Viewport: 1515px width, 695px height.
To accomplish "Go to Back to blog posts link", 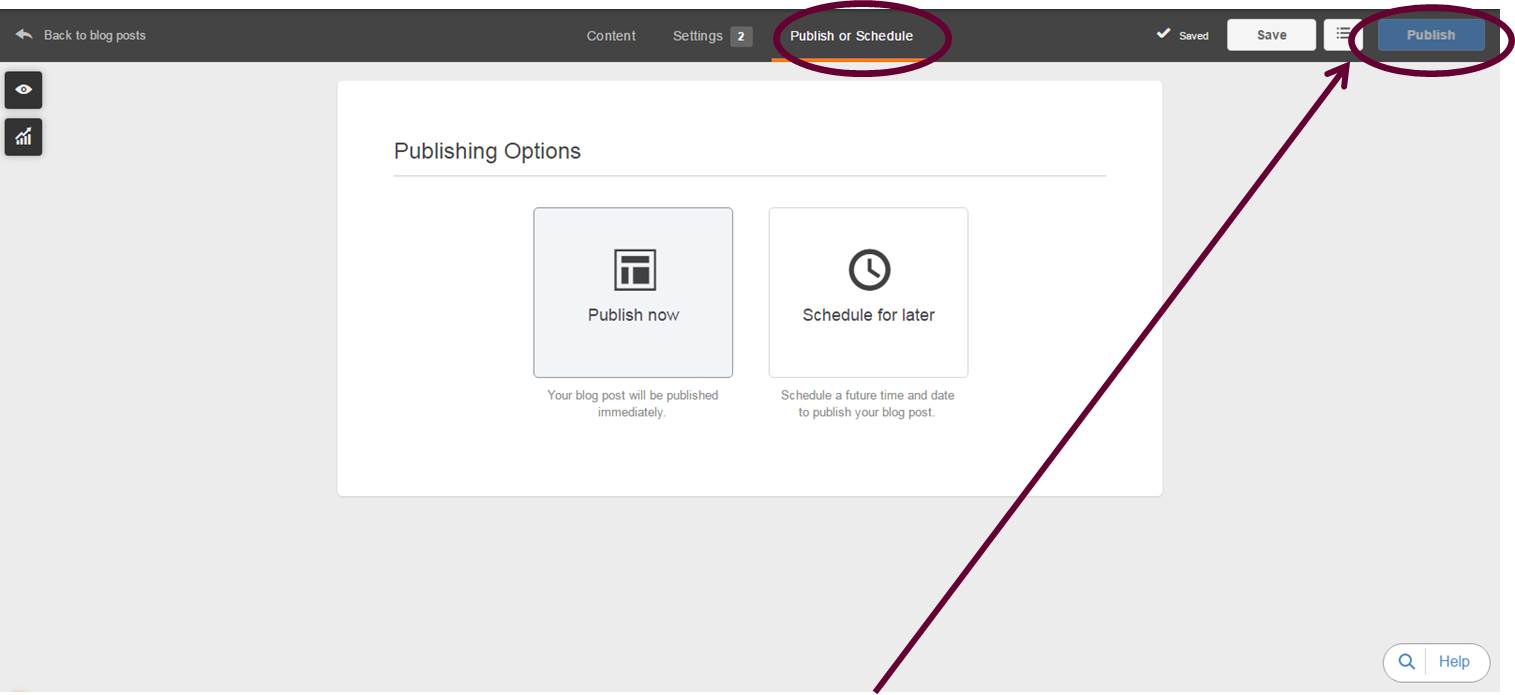I will click(x=94, y=35).
